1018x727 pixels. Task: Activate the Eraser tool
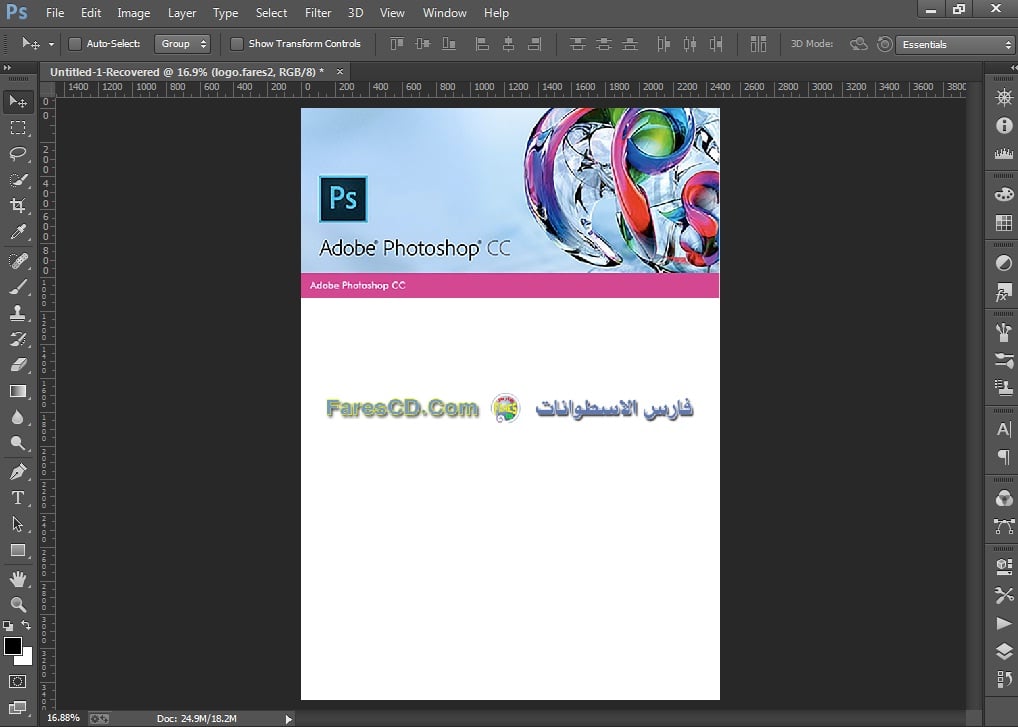[x=18, y=365]
